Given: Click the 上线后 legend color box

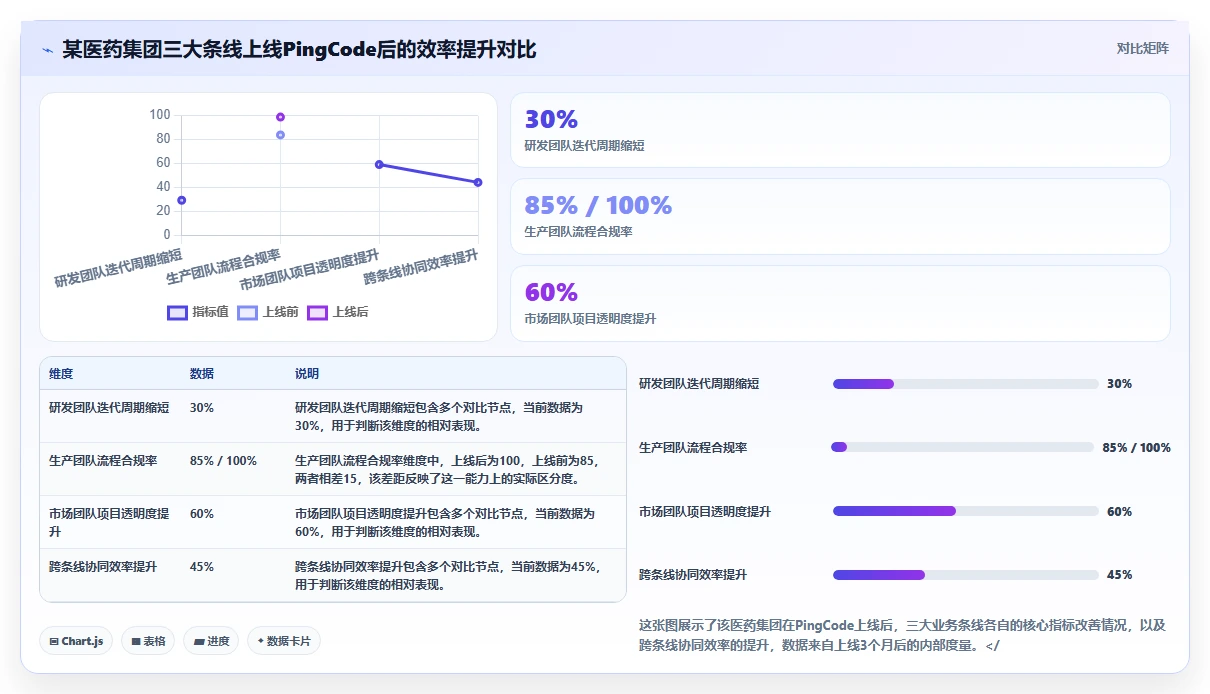Looking at the screenshot, I should click(x=317, y=312).
